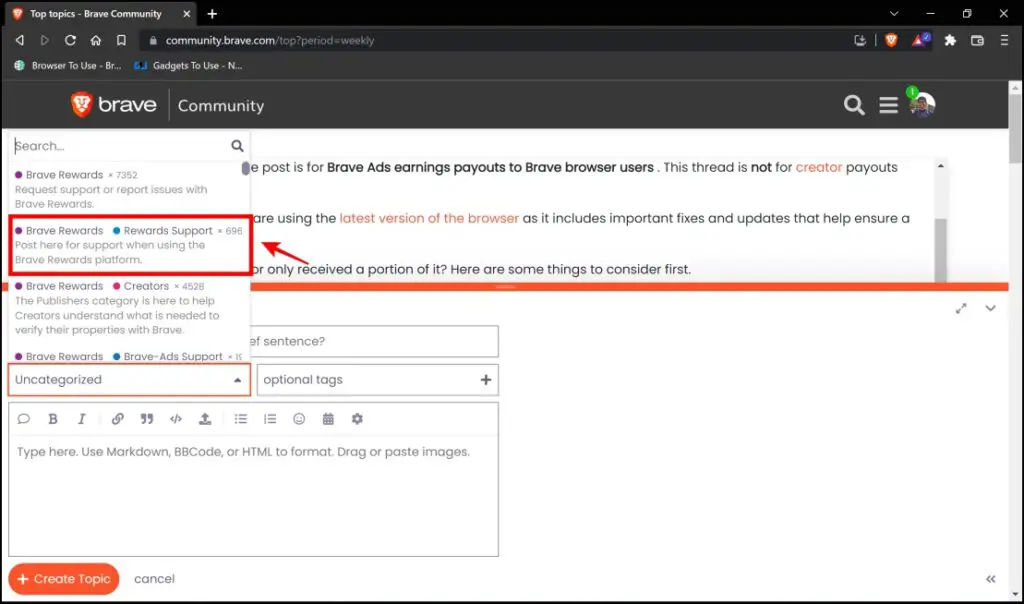Click the page vertical scrollbar thumb
This screenshot has width=1024, height=604.
coord(1015,129)
